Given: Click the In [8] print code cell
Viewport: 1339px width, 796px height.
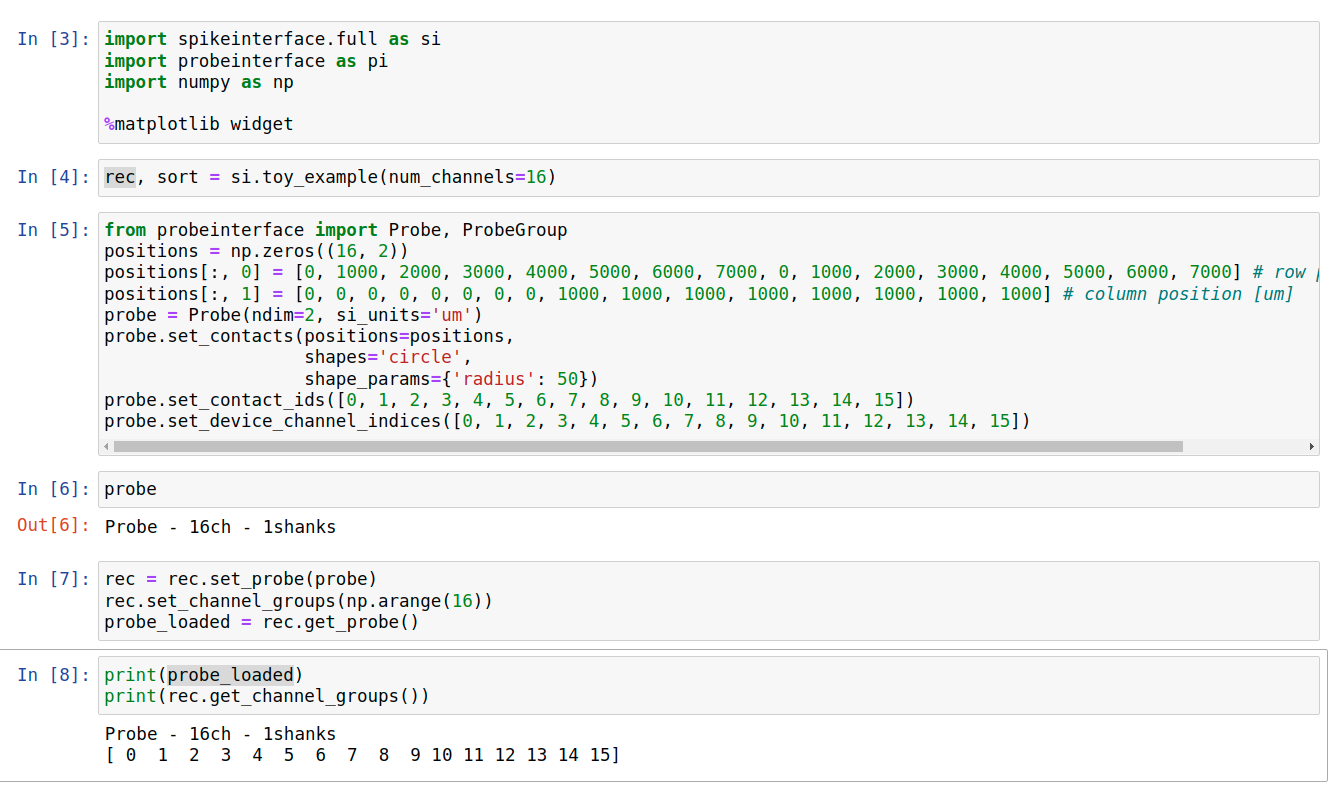Looking at the screenshot, I should pos(708,686).
